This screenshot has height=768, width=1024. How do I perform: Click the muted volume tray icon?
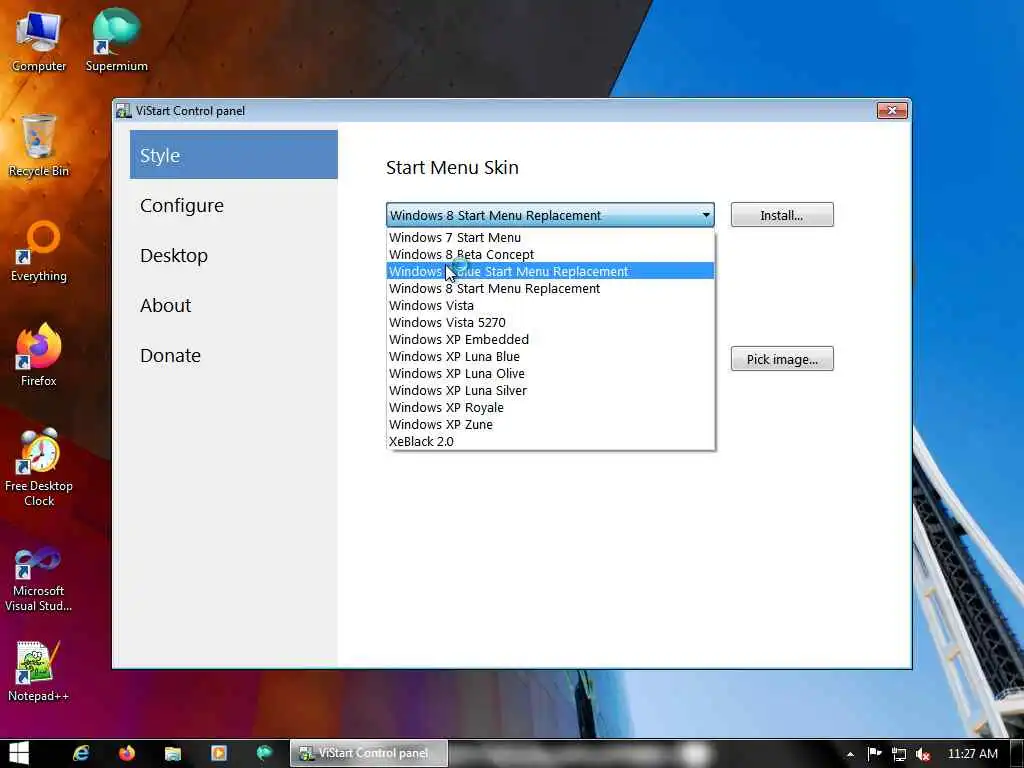click(922, 754)
